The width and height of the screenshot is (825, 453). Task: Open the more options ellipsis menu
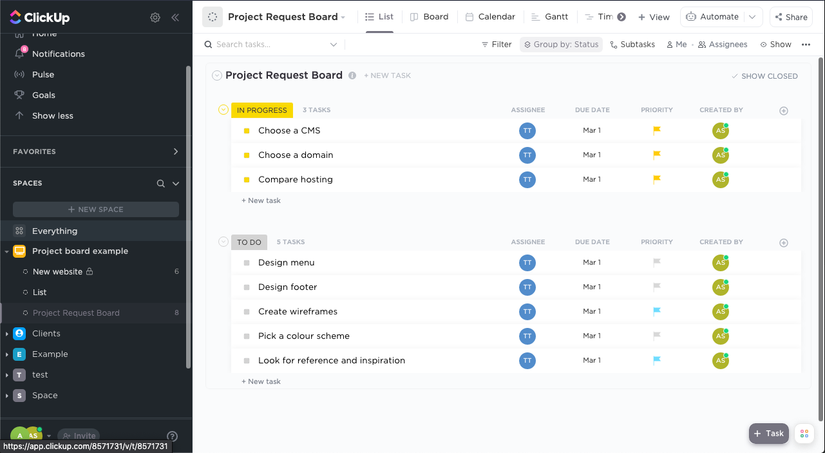[x=806, y=45]
